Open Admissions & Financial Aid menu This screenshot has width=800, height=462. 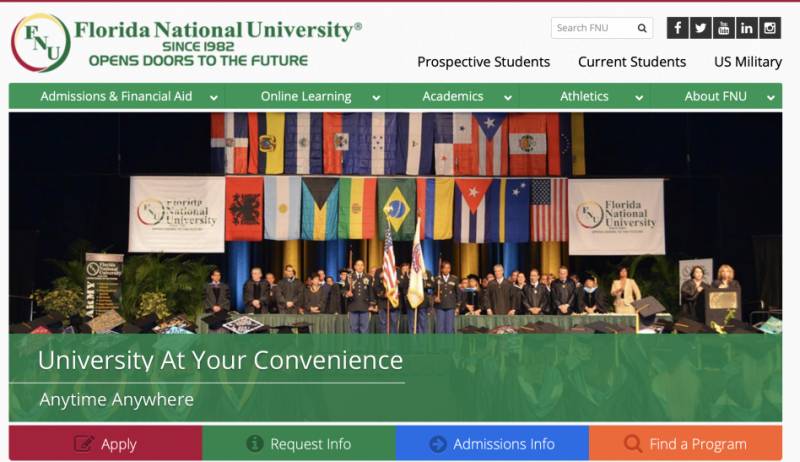116,96
